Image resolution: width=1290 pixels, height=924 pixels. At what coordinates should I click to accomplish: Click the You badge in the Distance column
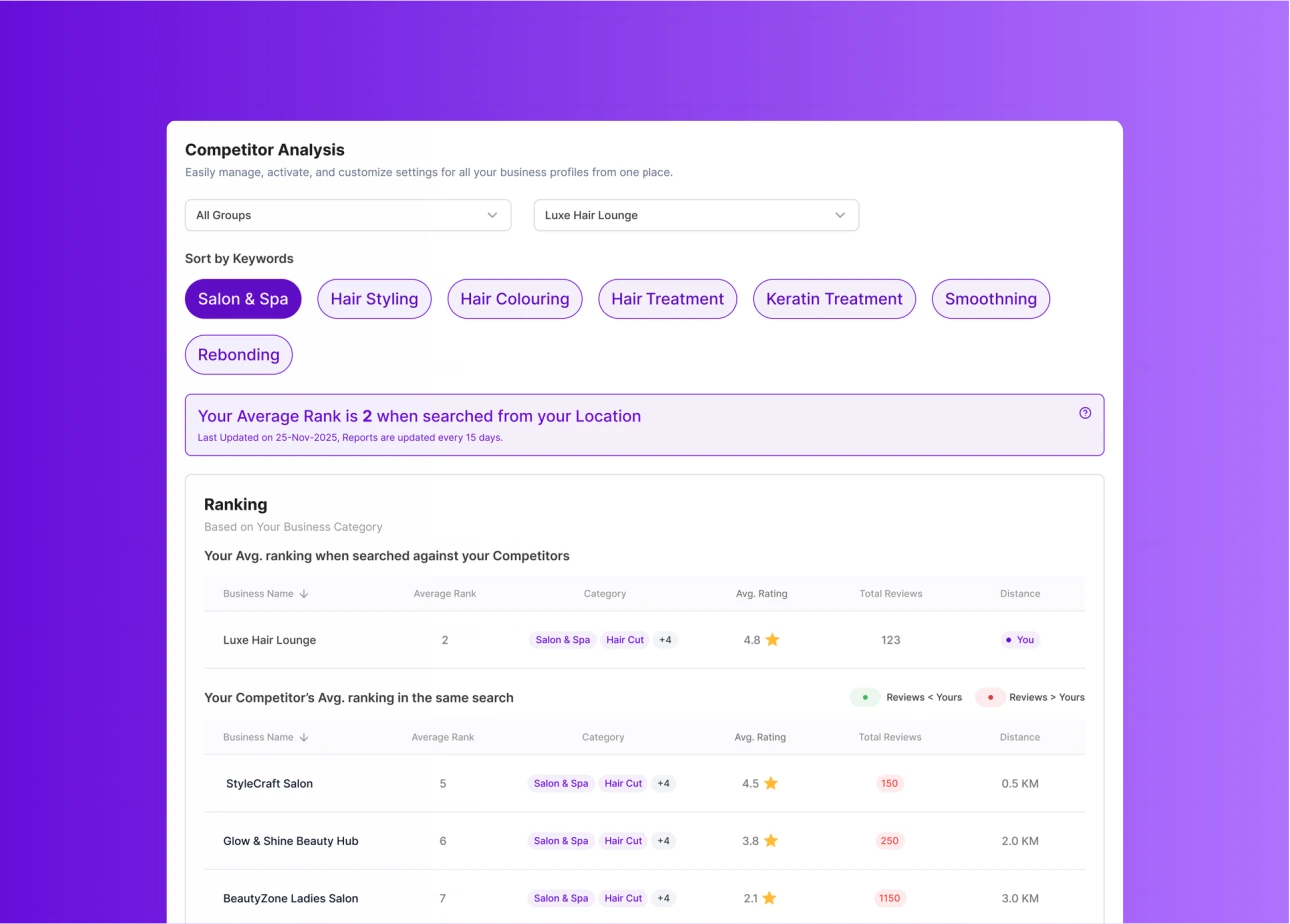pyautogui.click(x=1020, y=640)
